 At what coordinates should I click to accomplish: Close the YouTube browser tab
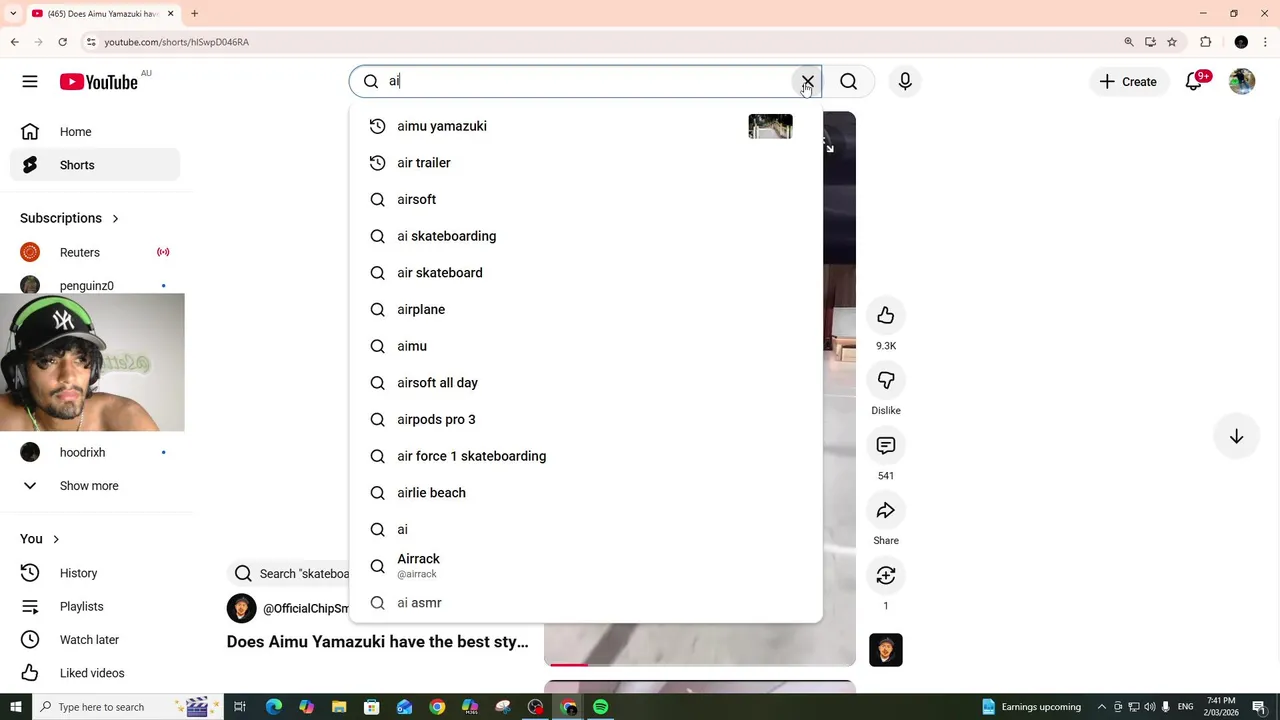coord(170,14)
